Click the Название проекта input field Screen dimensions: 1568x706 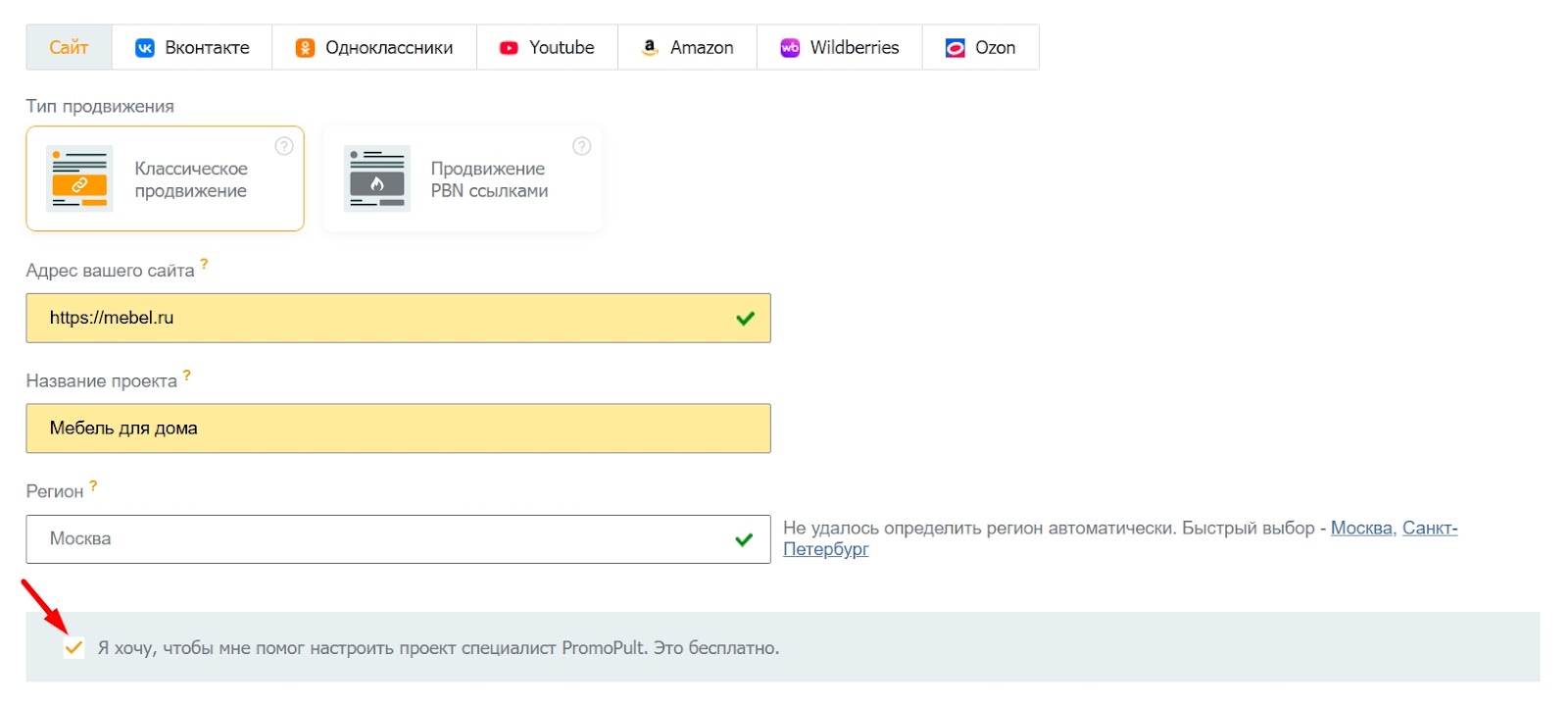[x=392, y=429]
